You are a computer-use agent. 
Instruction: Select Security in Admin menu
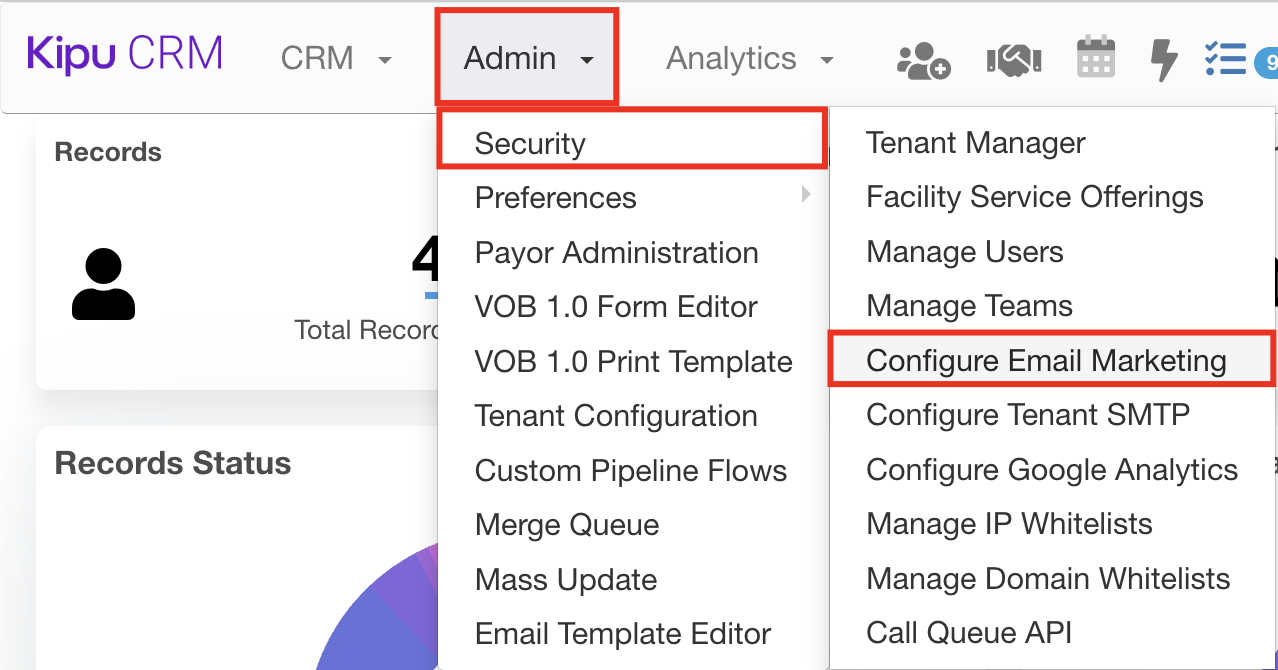pos(530,143)
